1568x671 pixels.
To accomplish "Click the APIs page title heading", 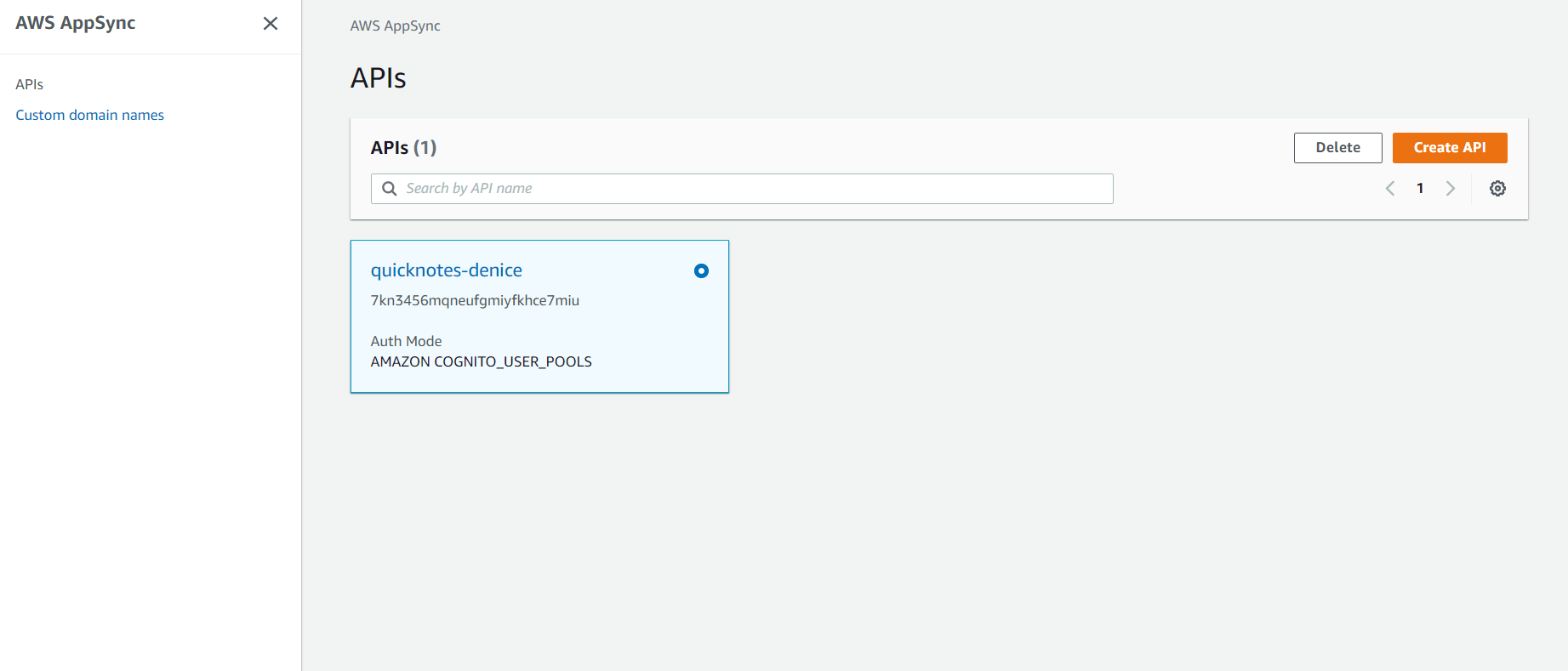I will [x=379, y=78].
